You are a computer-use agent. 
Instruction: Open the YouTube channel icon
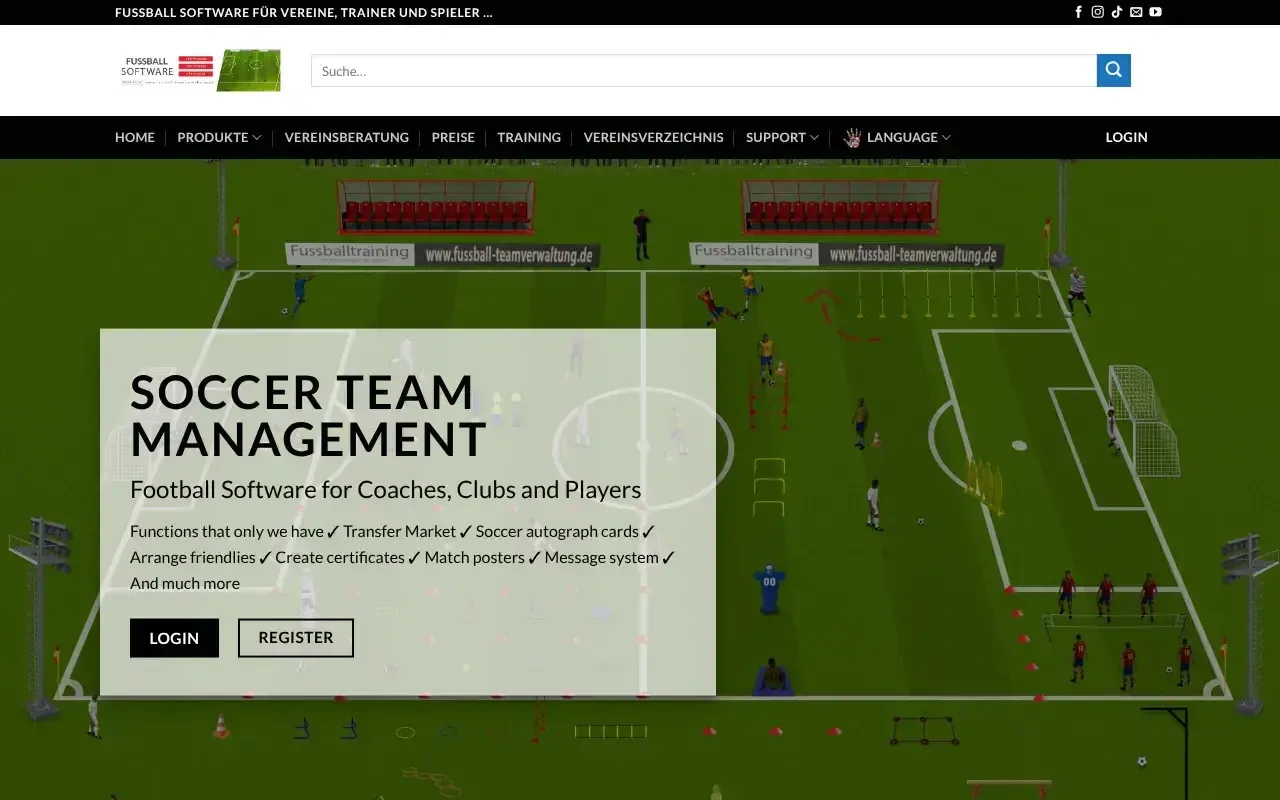pos(1155,12)
